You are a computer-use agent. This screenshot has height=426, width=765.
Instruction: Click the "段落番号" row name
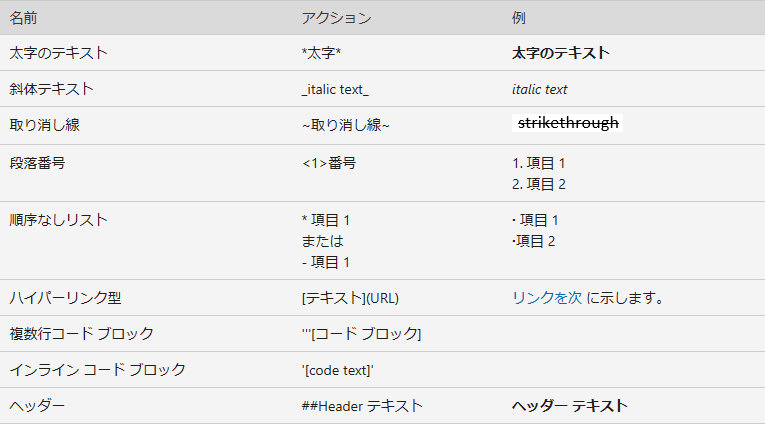tap(38, 163)
